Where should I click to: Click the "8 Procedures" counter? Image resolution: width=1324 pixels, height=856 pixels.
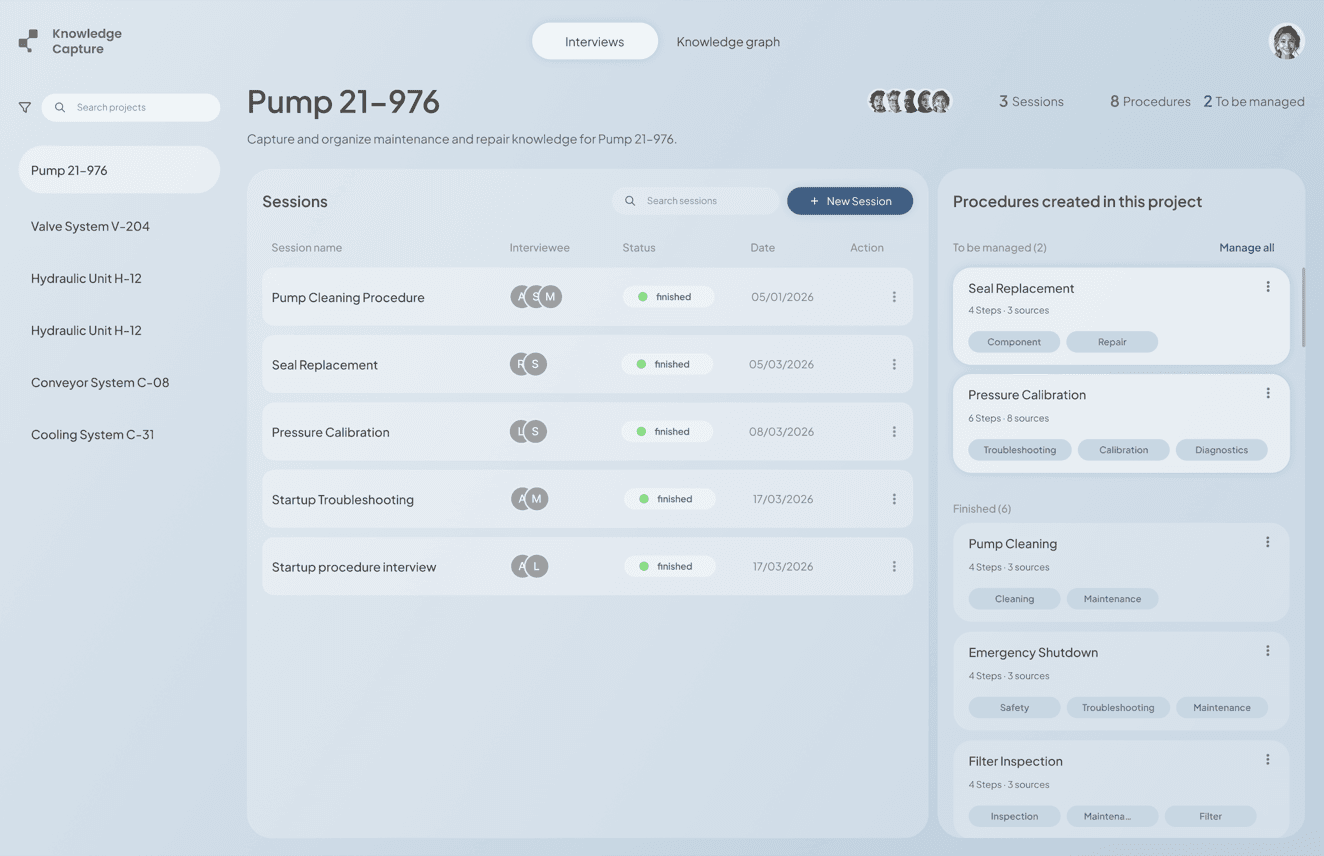click(1150, 101)
